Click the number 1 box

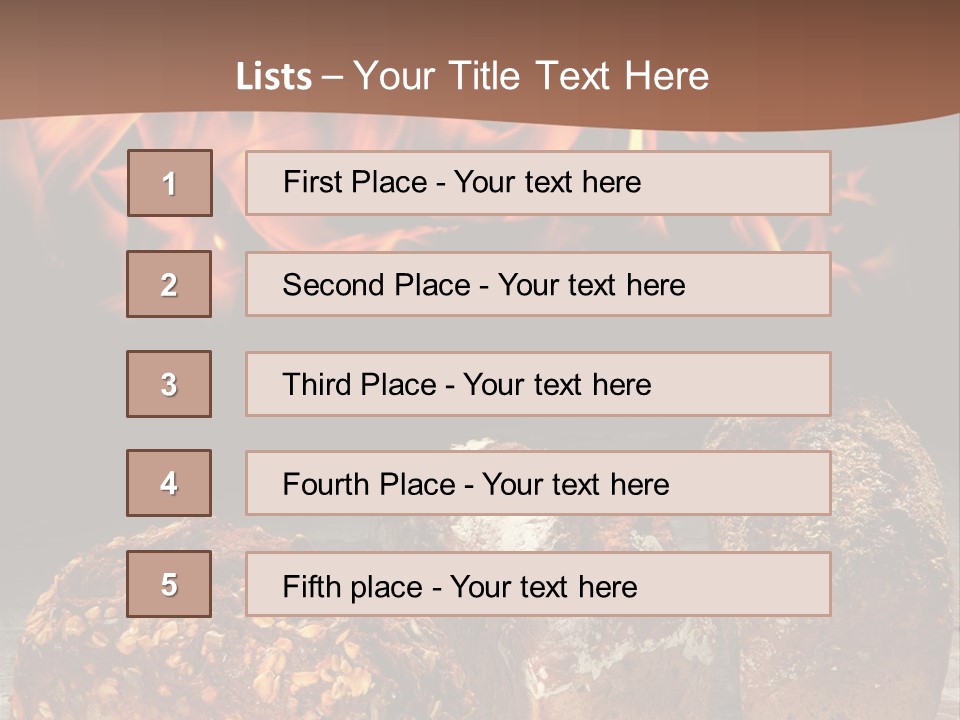coord(170,183)
